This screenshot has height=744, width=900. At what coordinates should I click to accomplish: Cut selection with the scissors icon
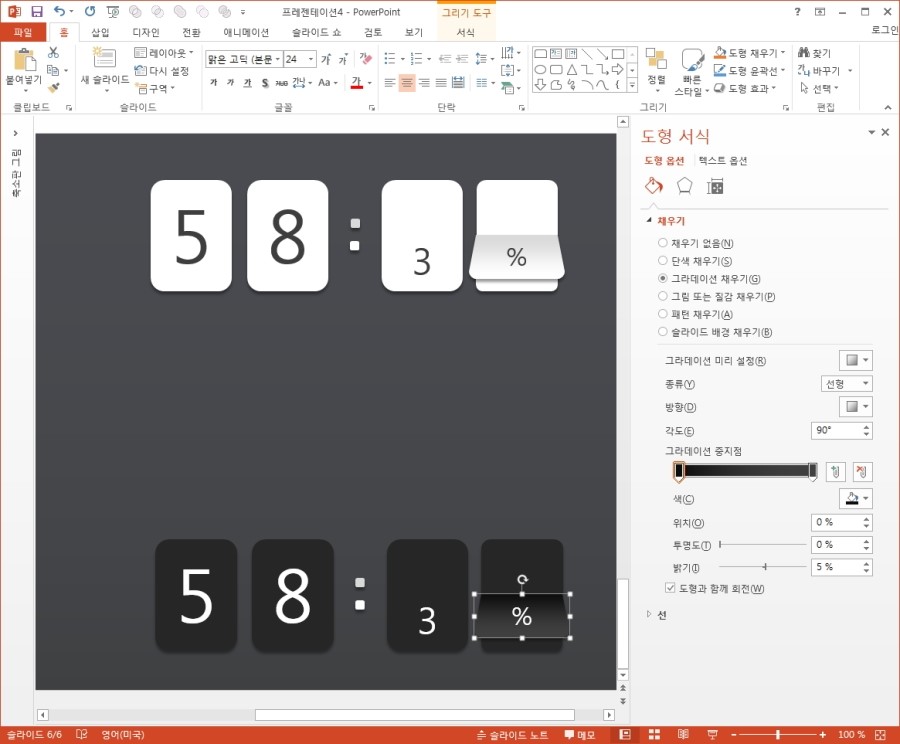click(x=53, y=53)
